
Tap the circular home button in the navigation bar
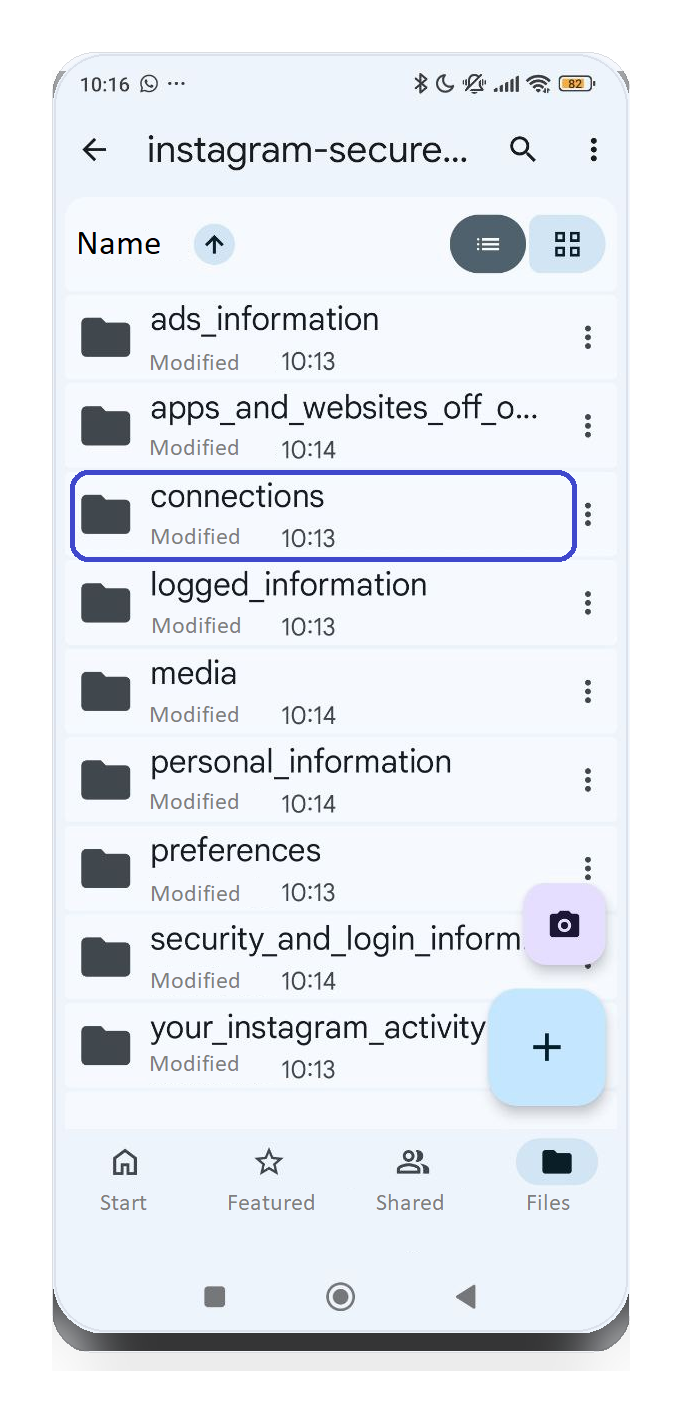[340, 1296]
